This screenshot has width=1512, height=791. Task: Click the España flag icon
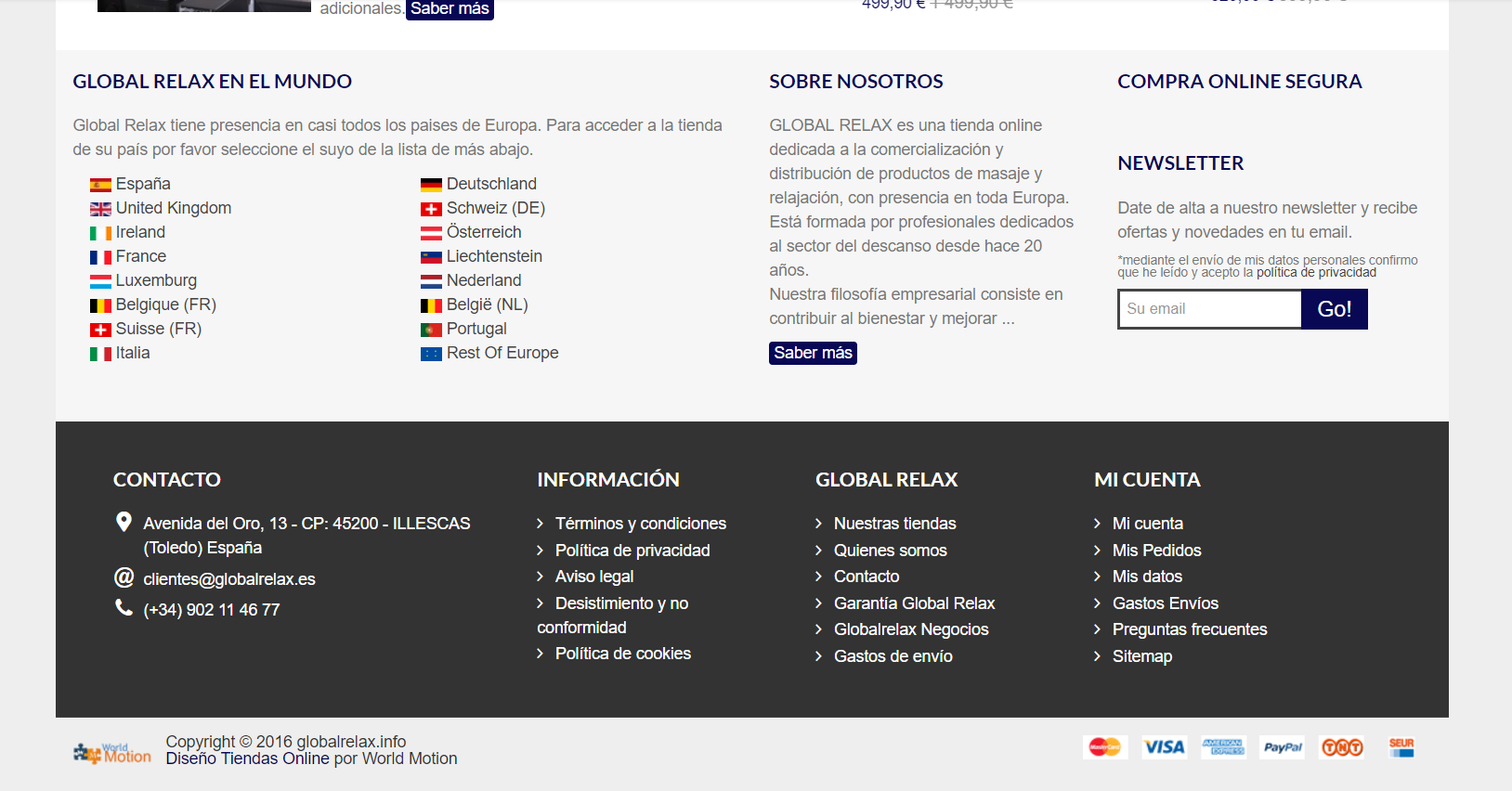[x=100, y=185]
